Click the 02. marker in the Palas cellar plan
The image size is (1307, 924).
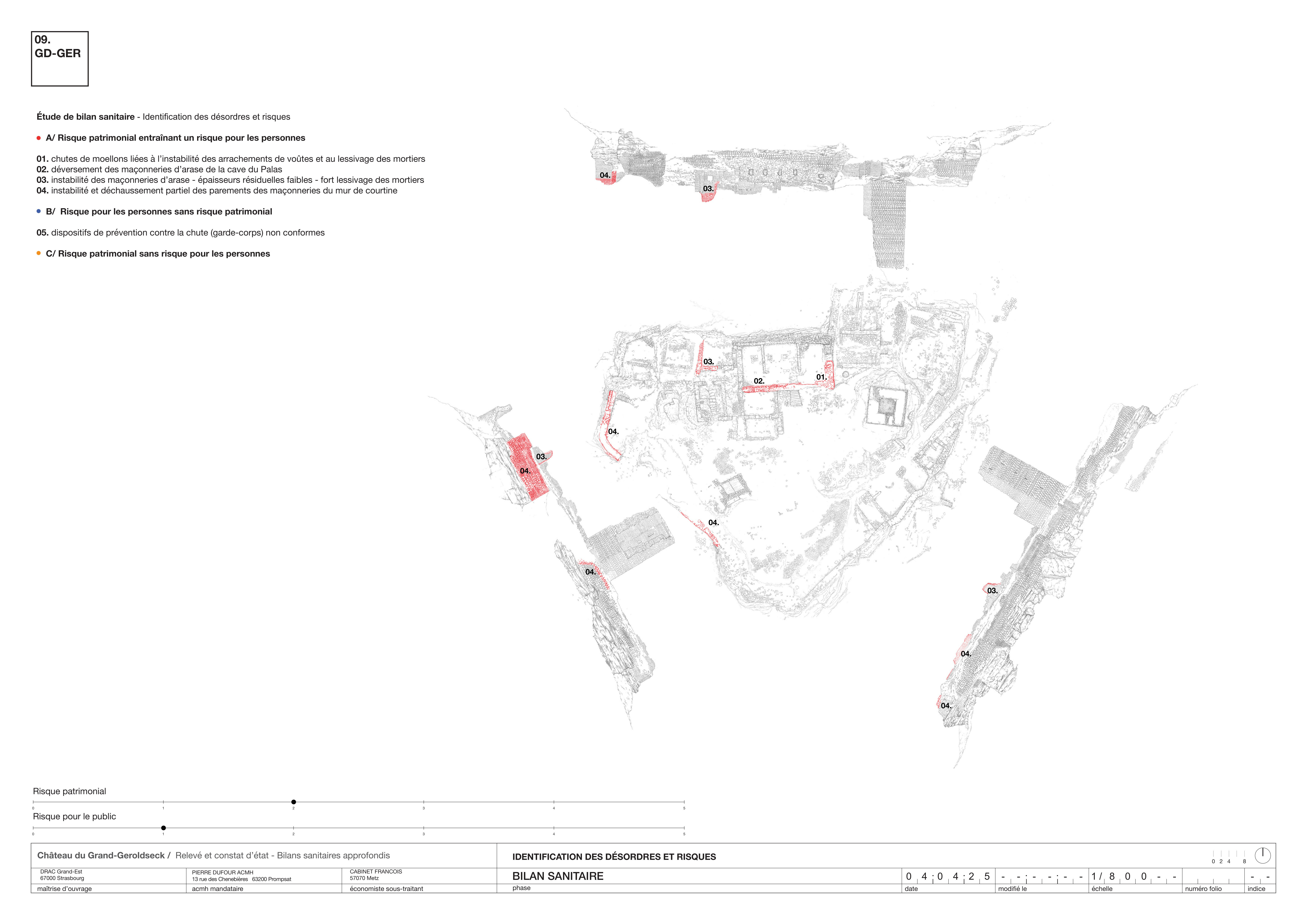[x=759, y=381]
